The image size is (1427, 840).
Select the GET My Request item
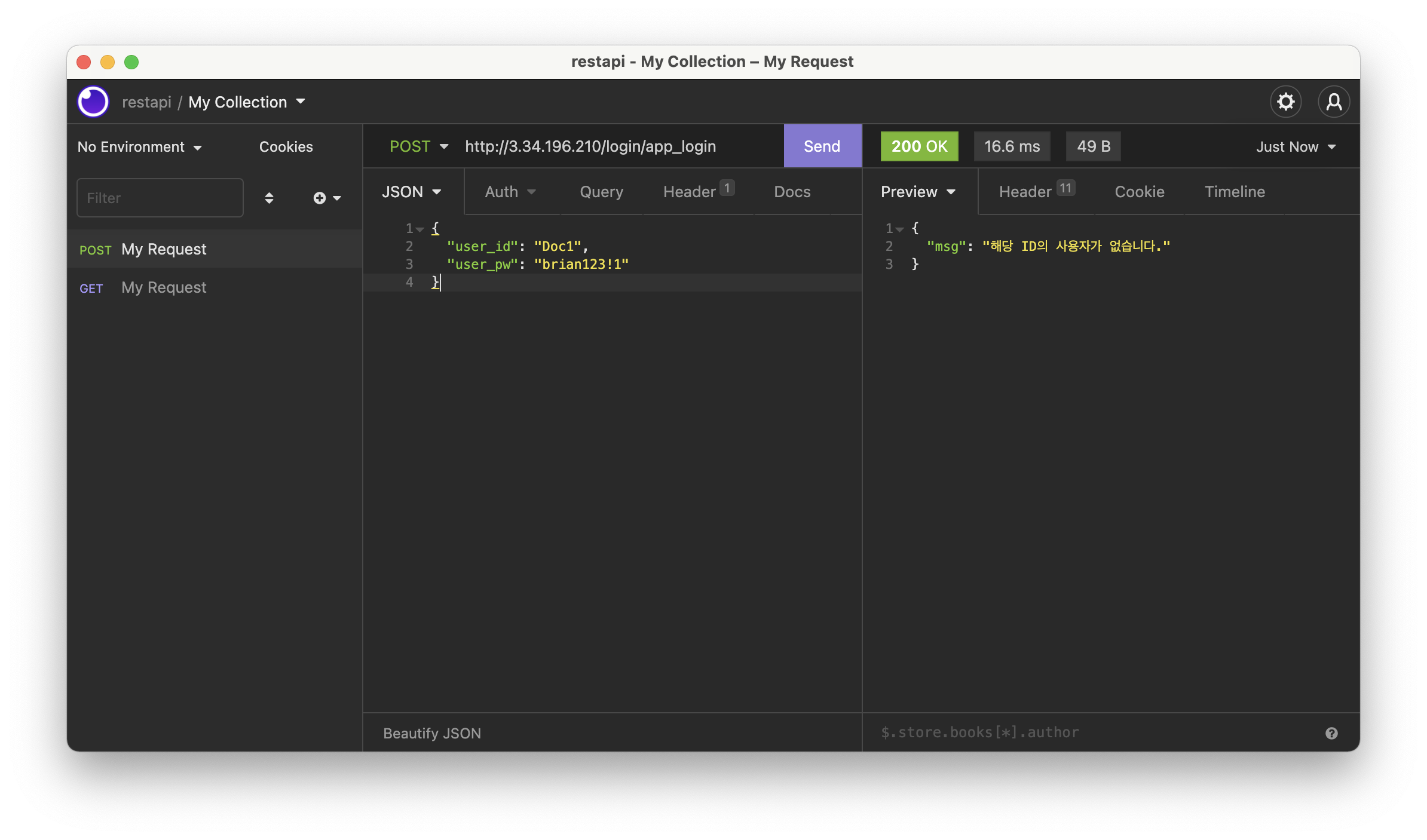point(163,287)
